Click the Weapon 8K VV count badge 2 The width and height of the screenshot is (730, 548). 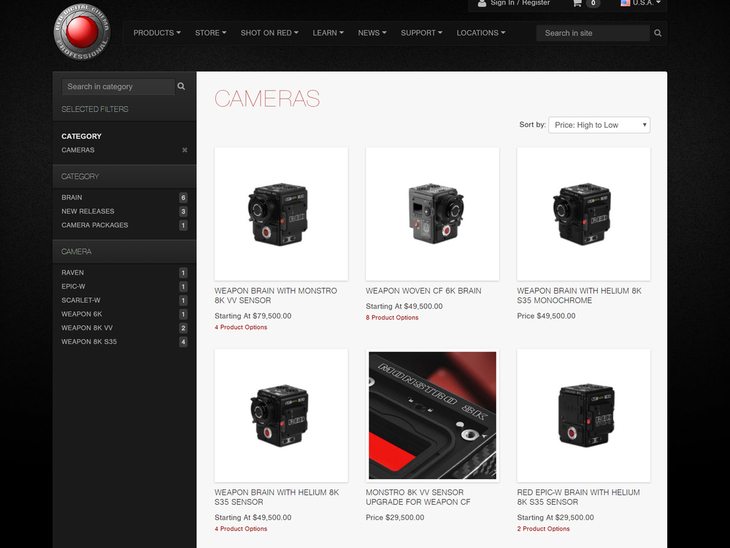pos(183,328)
